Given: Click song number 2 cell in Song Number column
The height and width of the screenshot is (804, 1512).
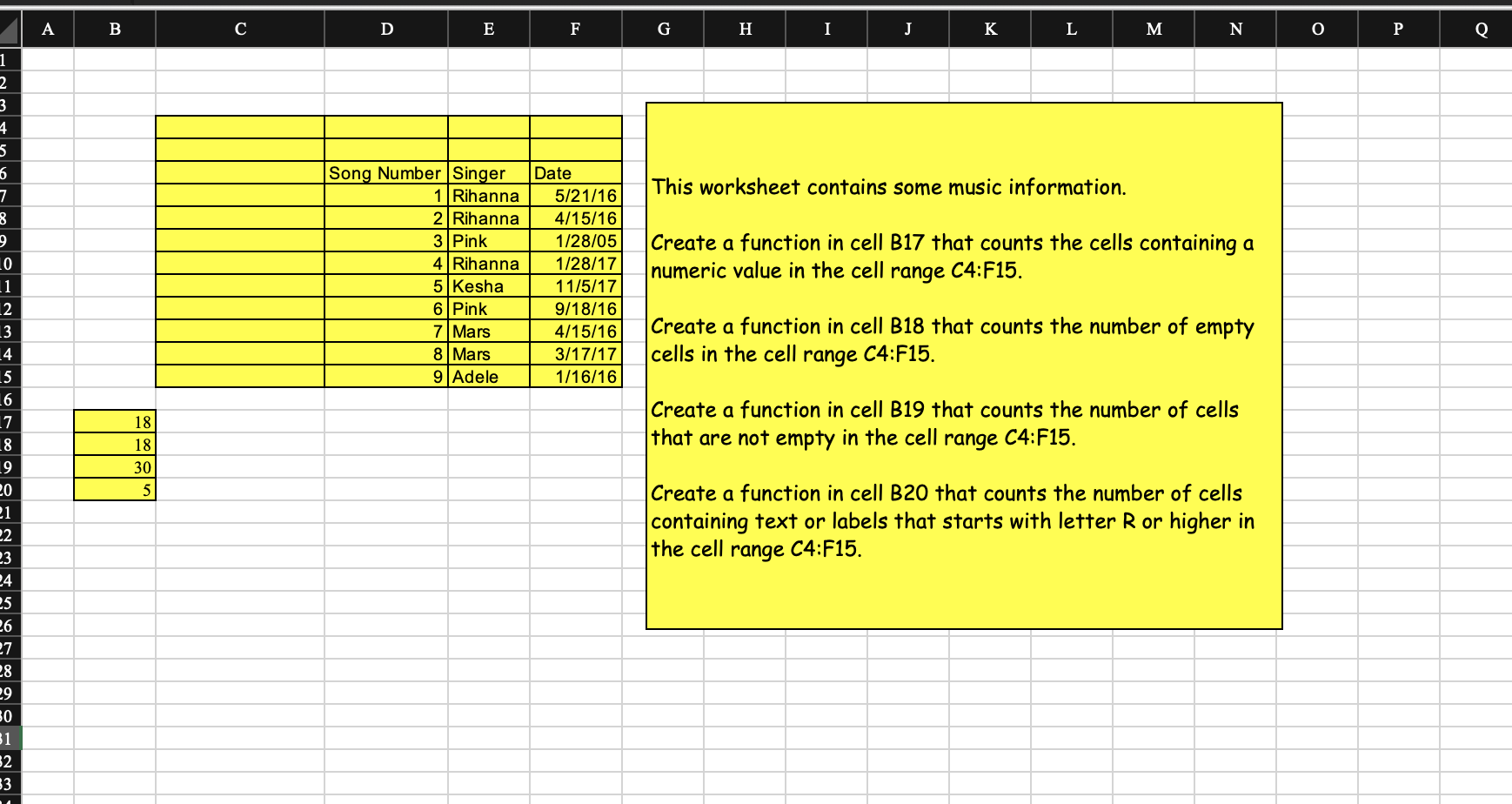Looking at the screenshot, I should click(386, 218).
